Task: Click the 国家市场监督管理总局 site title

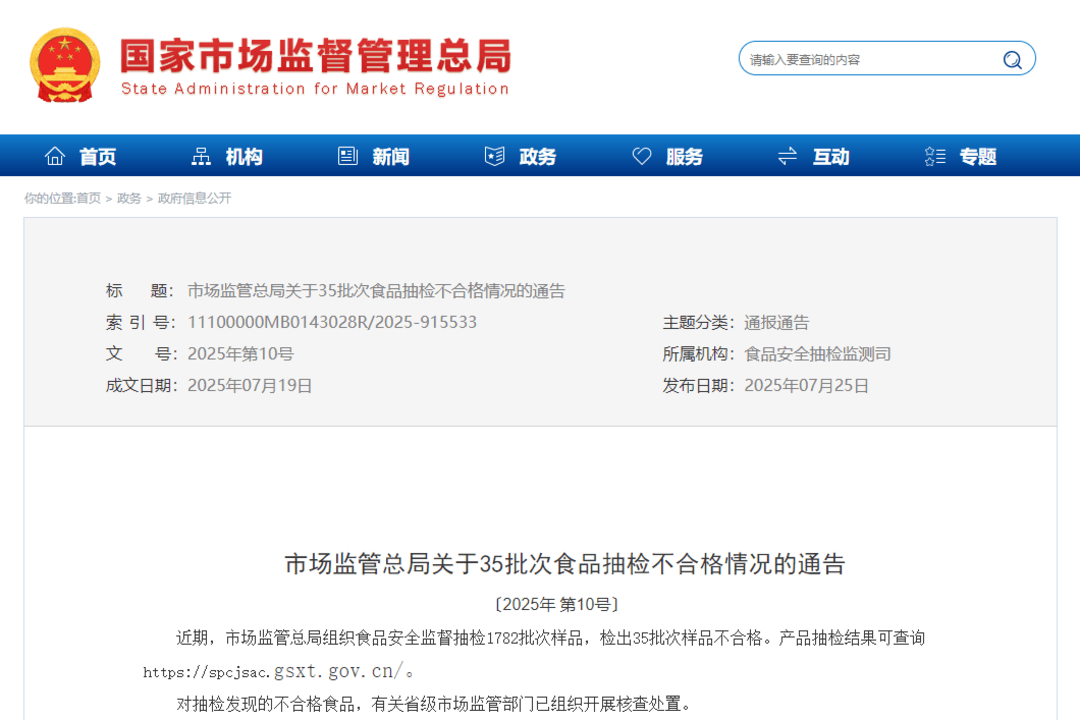Action: tap(315, 56)
